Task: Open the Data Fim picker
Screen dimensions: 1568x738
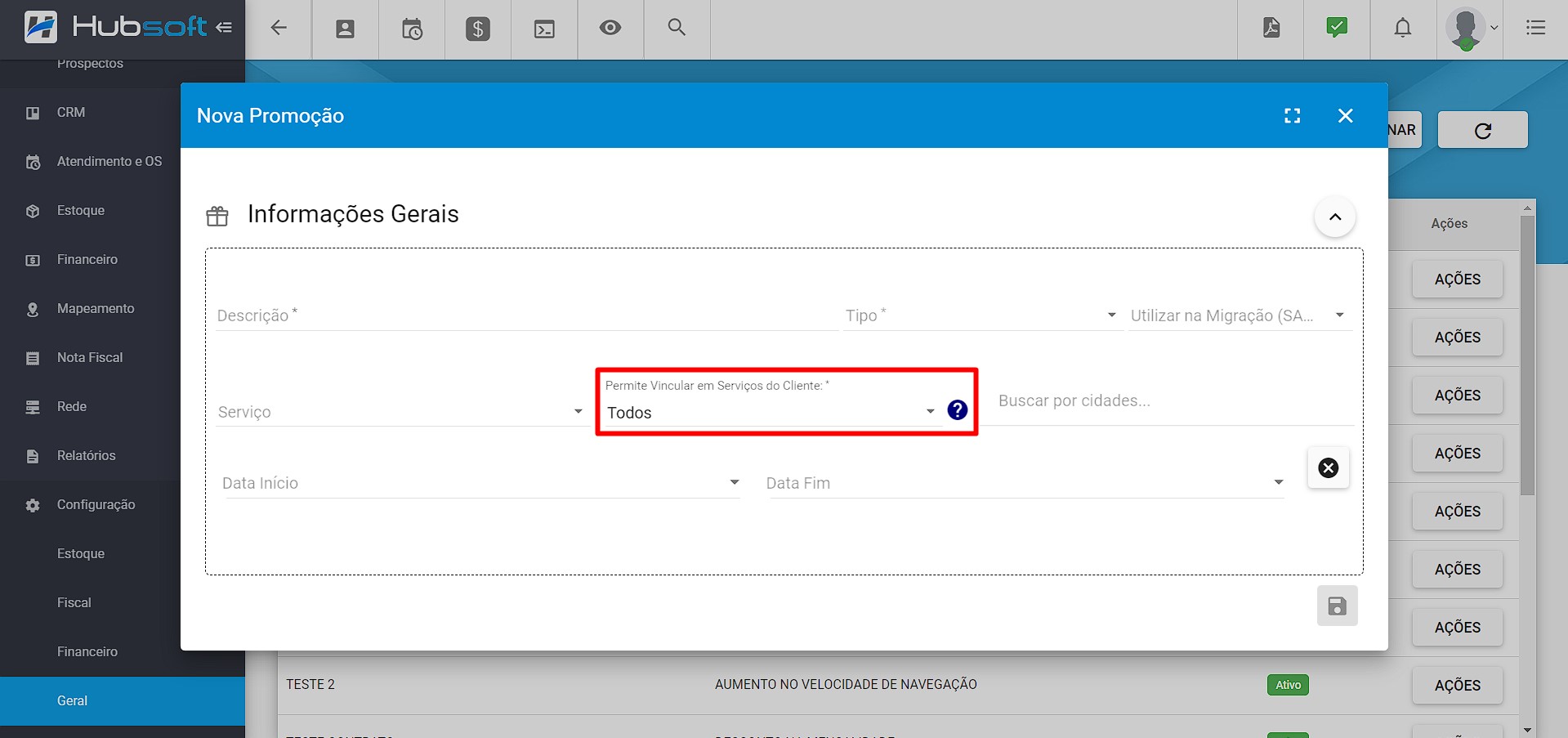Action: click(x=1025, y=483)
